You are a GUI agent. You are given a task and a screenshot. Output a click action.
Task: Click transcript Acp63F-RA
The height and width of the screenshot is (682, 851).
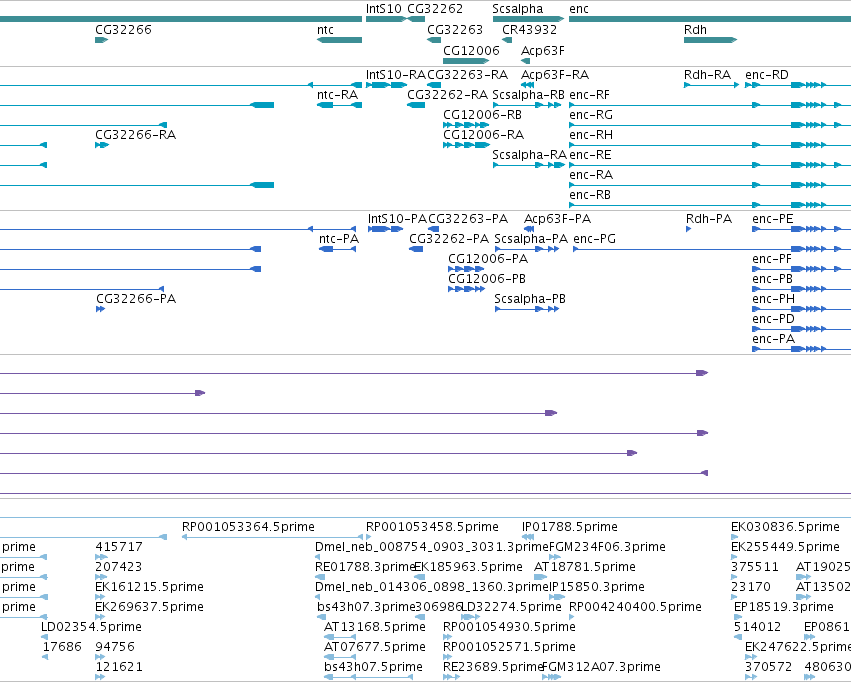pos(528,85)
